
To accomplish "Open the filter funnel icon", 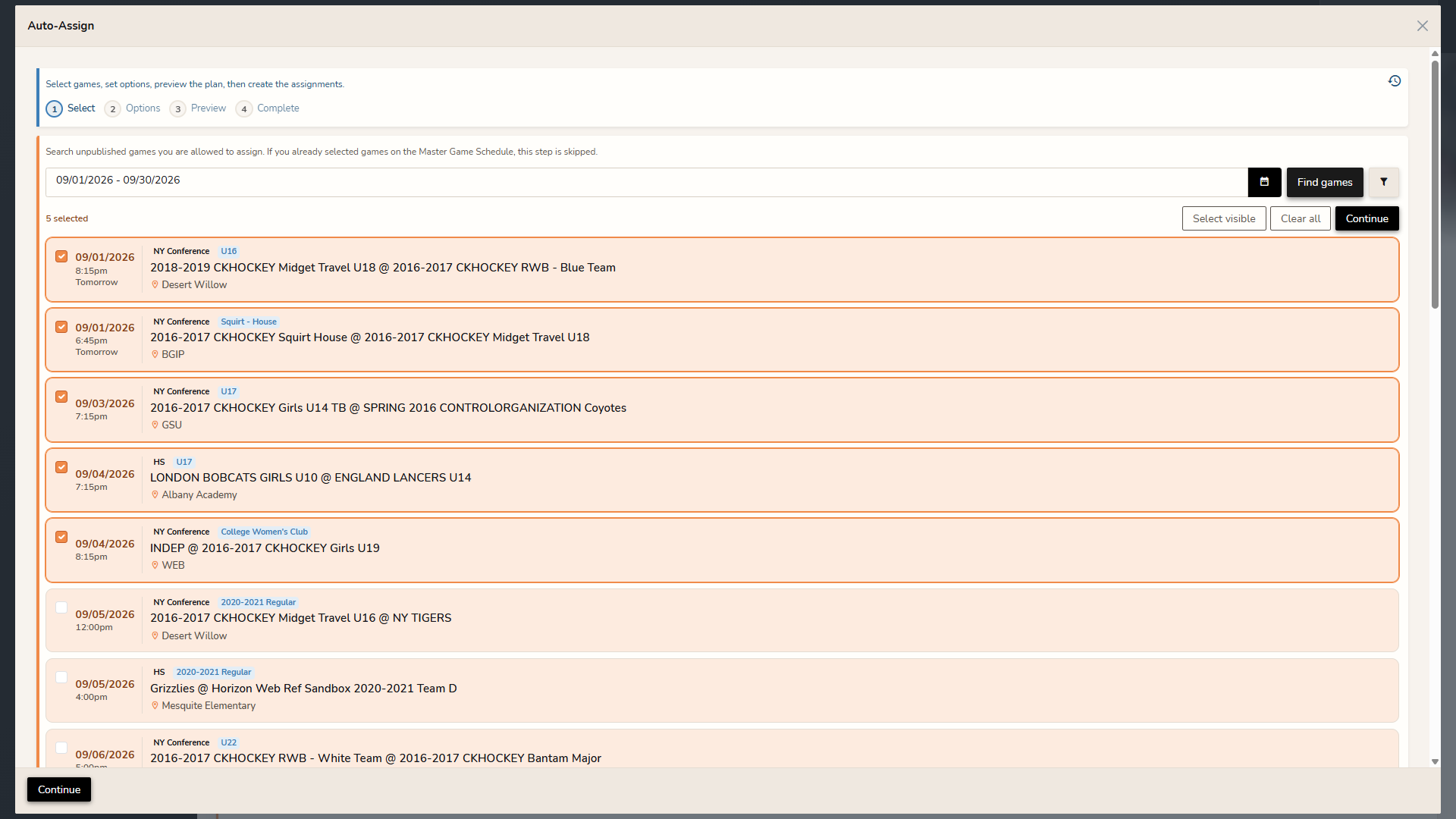I will 1383,182.
